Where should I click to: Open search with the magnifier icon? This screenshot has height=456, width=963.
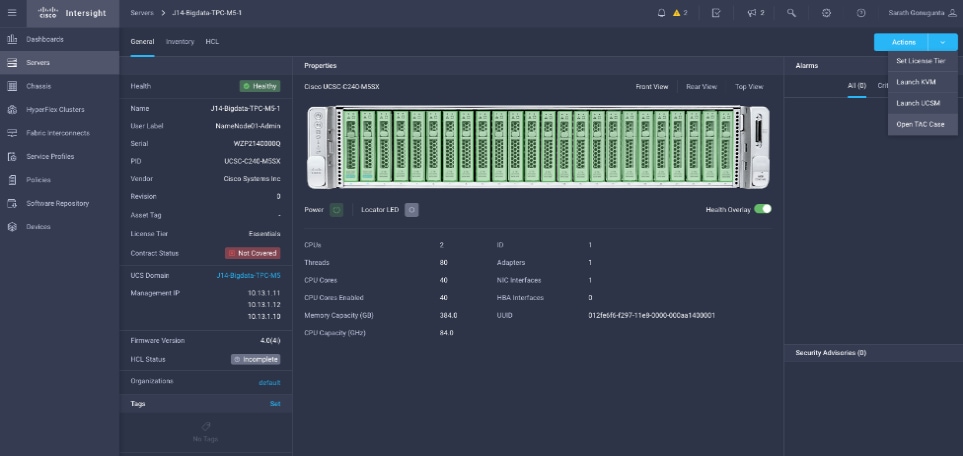[x=791, y=13]
